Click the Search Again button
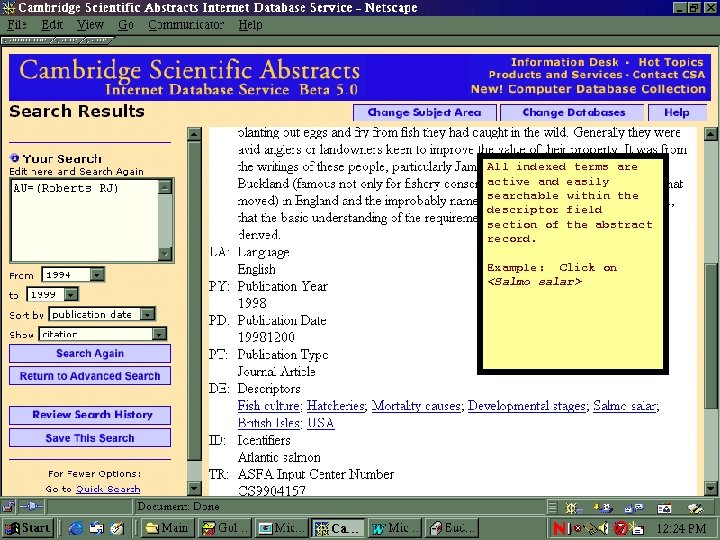Screen dimensions: 720x540 click(x=90, y=354)
